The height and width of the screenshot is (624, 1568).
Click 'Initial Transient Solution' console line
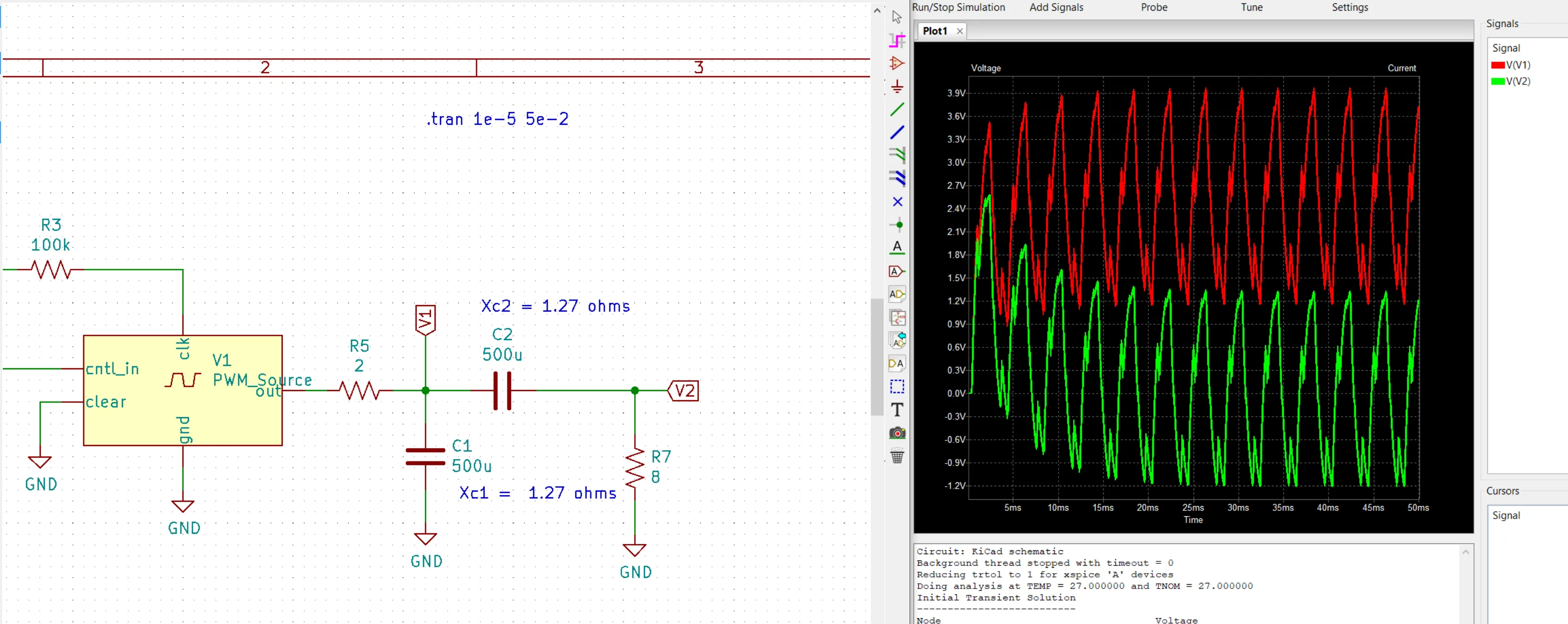[996, 598]
